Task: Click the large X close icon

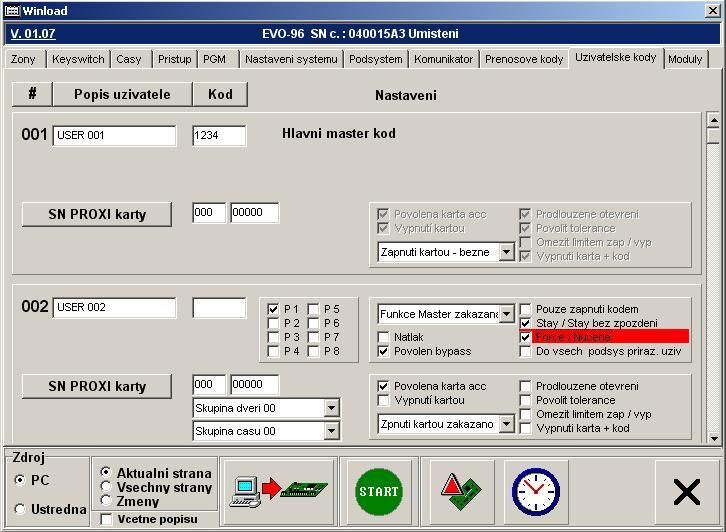Action: [686, 491]
